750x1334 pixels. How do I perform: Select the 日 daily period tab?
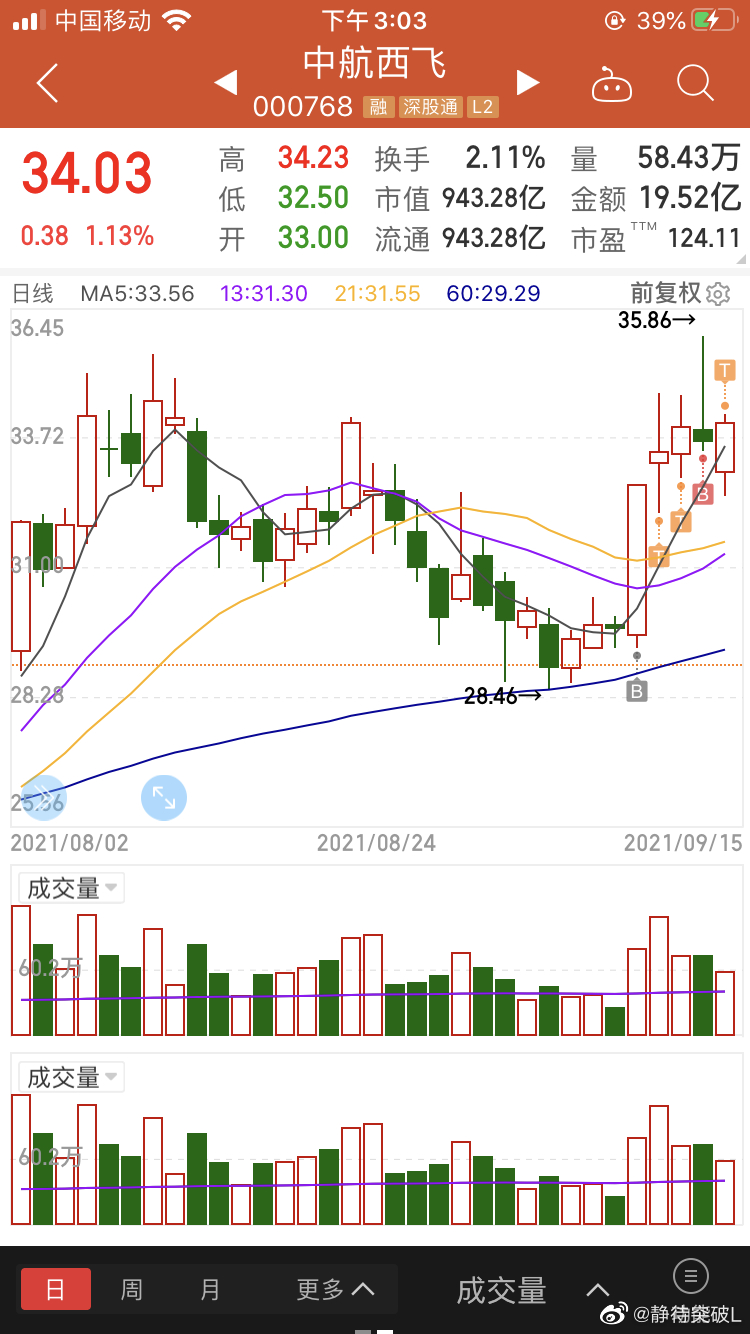pos(56,1289)
